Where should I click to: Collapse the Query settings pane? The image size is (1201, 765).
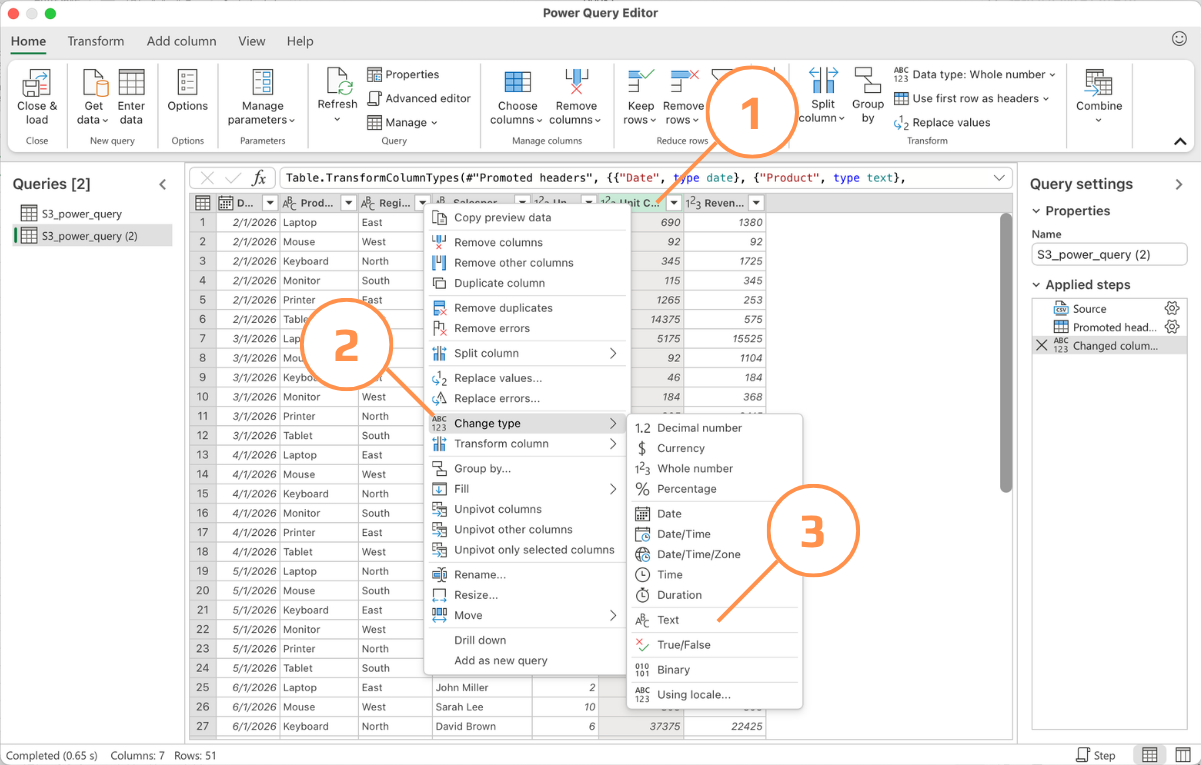[x=1179, y=184]
